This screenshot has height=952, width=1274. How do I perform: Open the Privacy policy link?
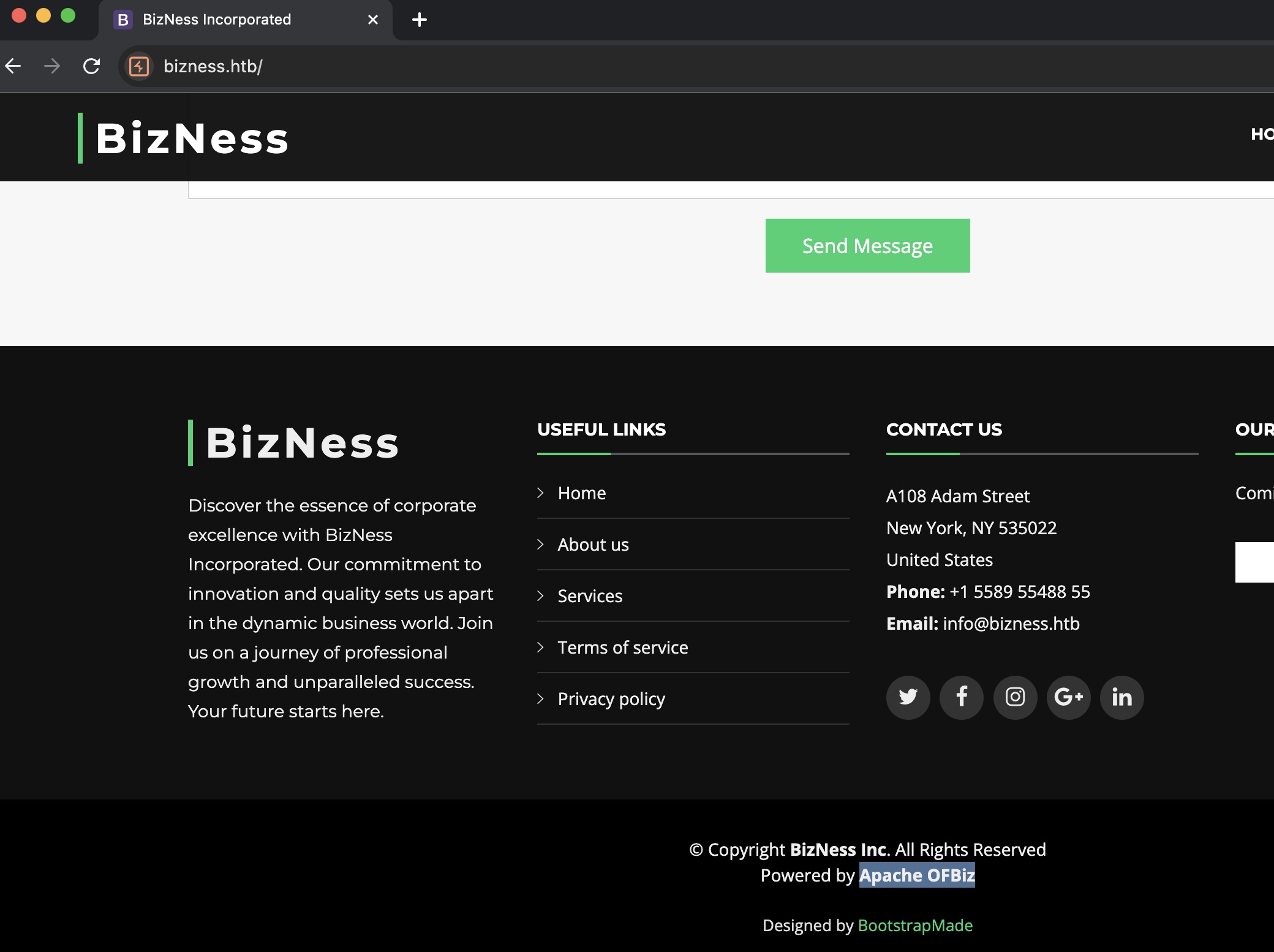click(x=611, y=699)
